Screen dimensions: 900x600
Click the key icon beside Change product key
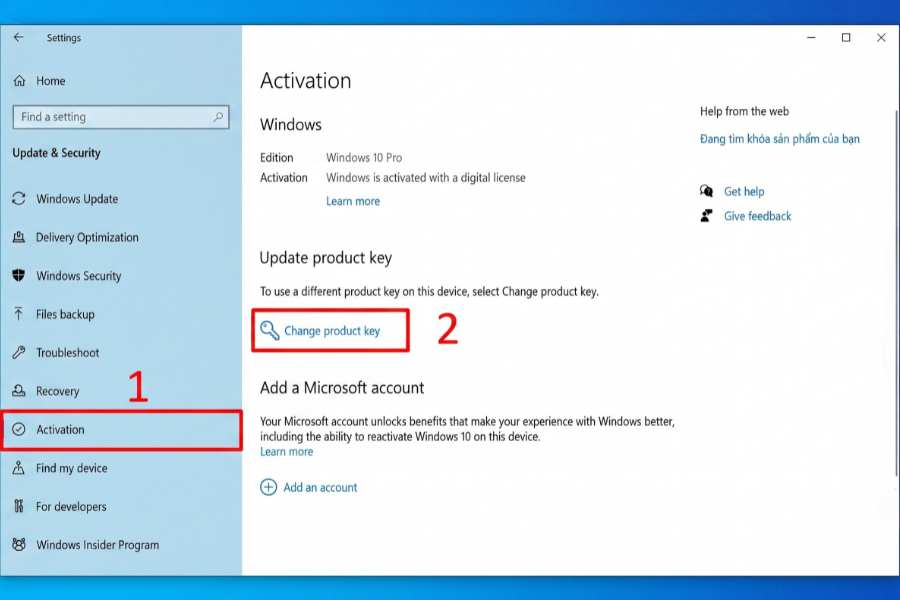pyautogui.click(x=269, y=331)
